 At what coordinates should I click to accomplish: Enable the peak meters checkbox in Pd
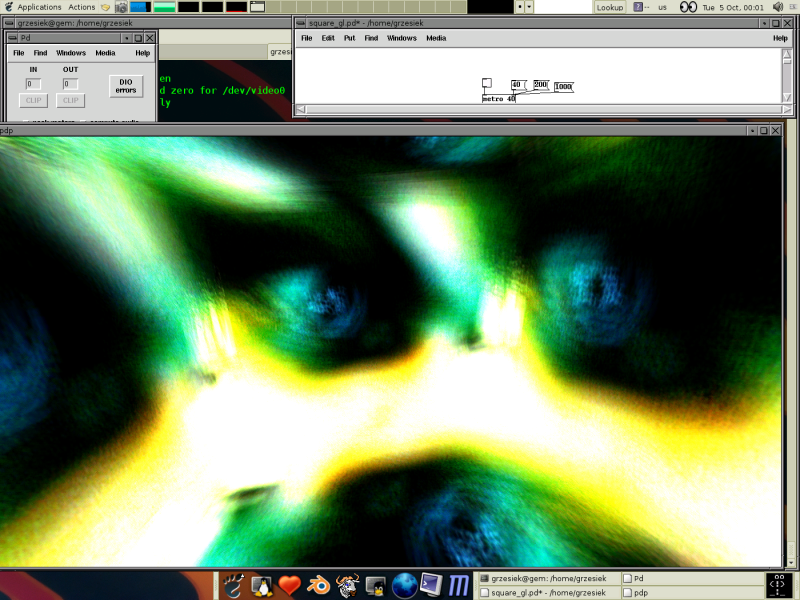click(25, 121)
